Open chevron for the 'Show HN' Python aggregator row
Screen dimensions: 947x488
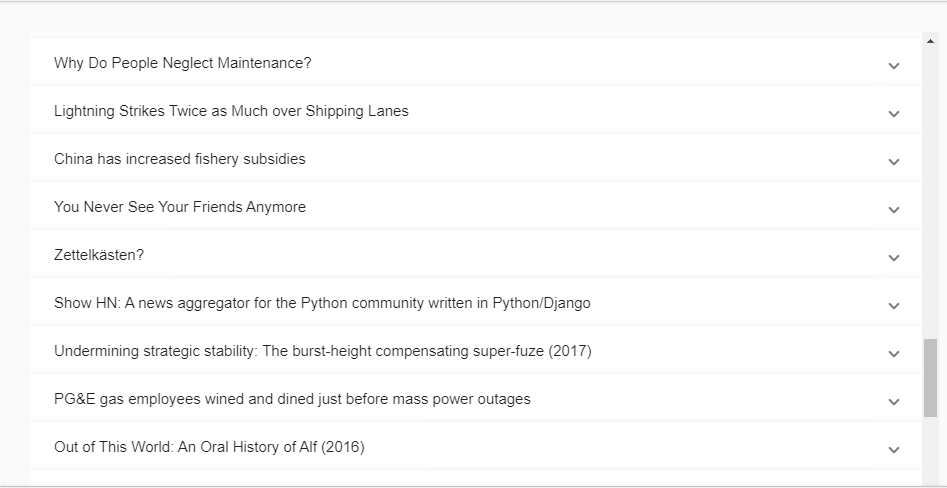coord(893,306)
